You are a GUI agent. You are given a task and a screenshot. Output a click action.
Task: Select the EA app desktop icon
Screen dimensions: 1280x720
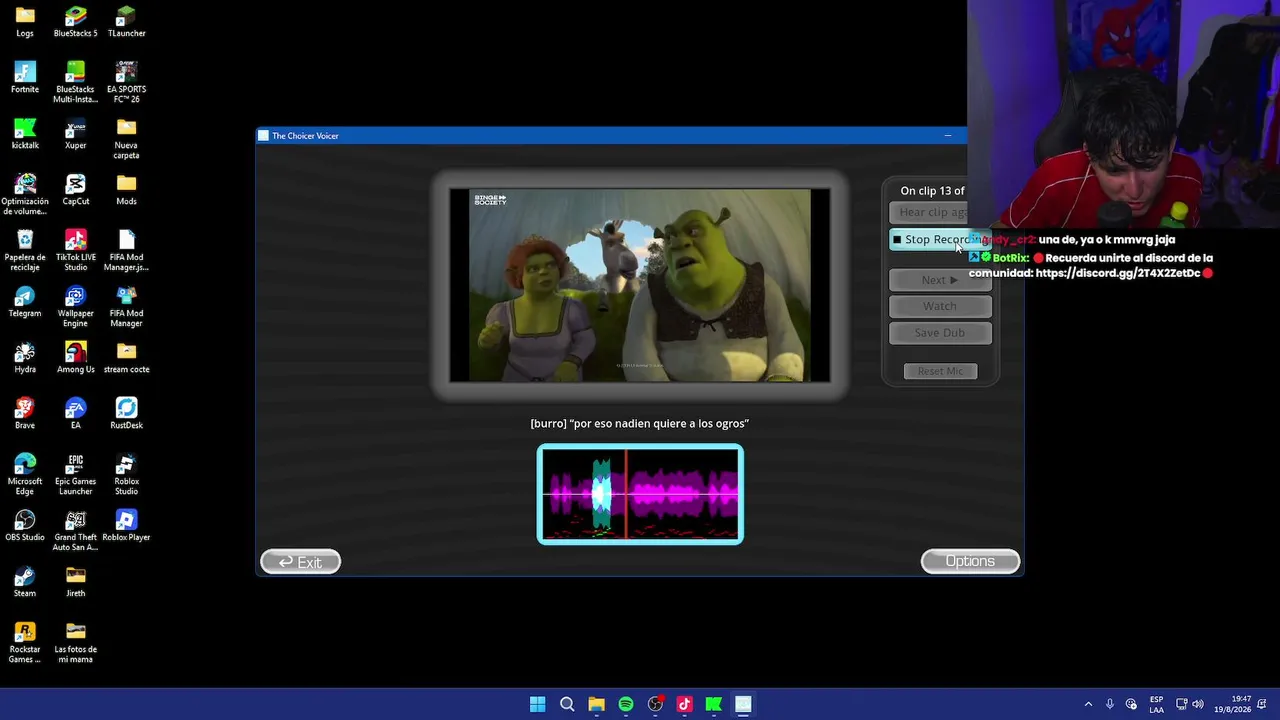pos(75,414)
